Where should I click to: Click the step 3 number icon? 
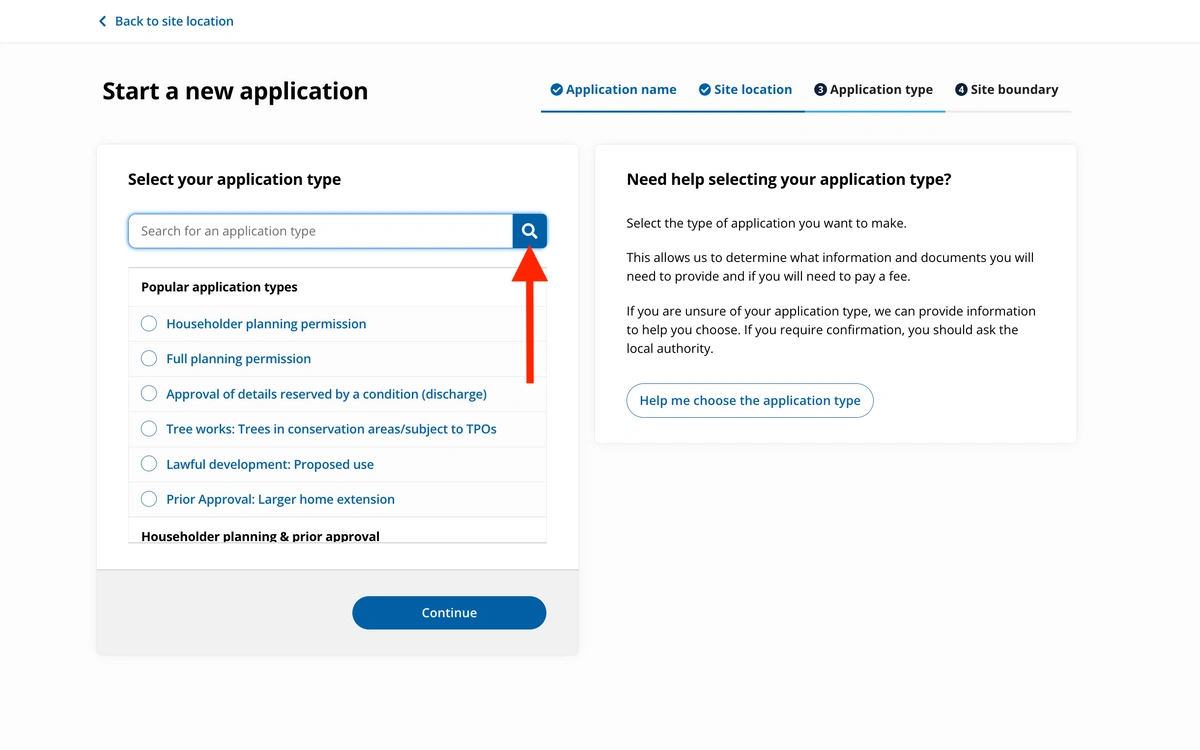(820, 90)
